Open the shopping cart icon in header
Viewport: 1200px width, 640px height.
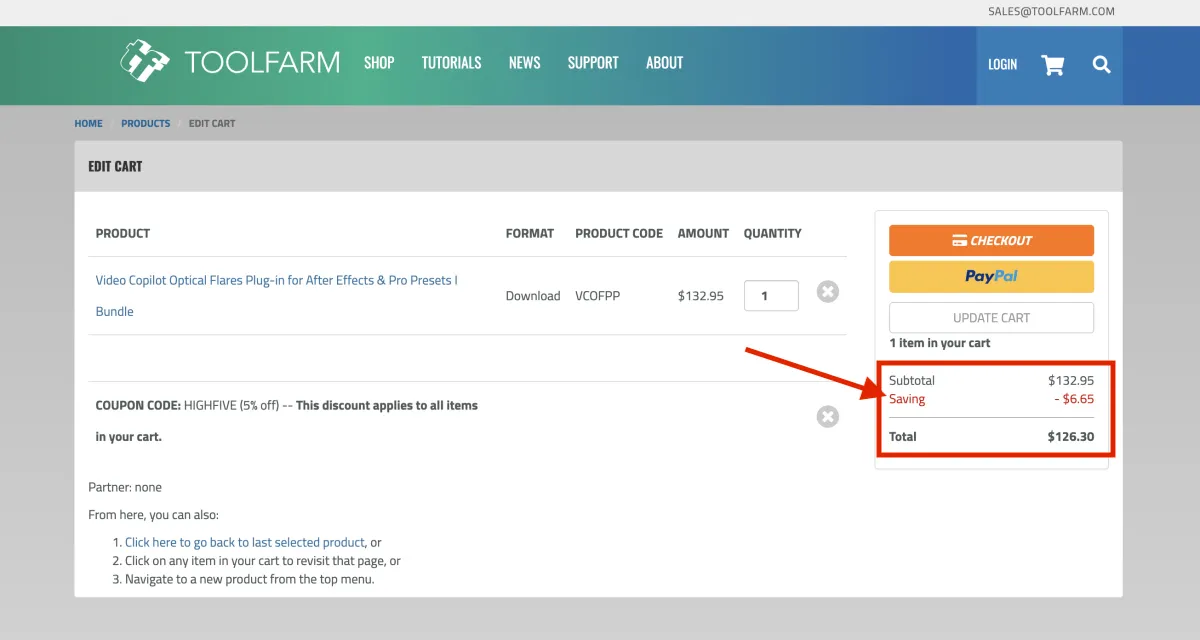pyautogui.click(x=1053, y=65)
